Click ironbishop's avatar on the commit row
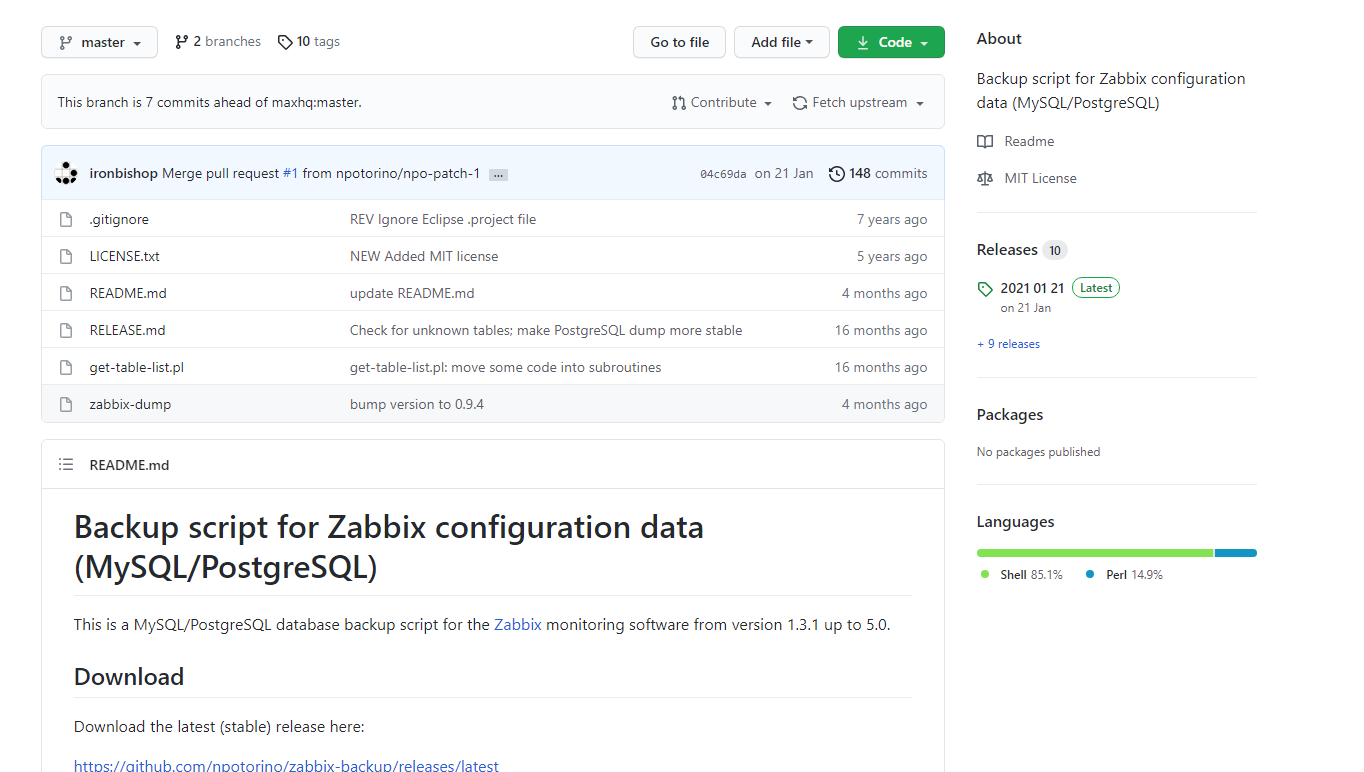 (x=66, y=172)
